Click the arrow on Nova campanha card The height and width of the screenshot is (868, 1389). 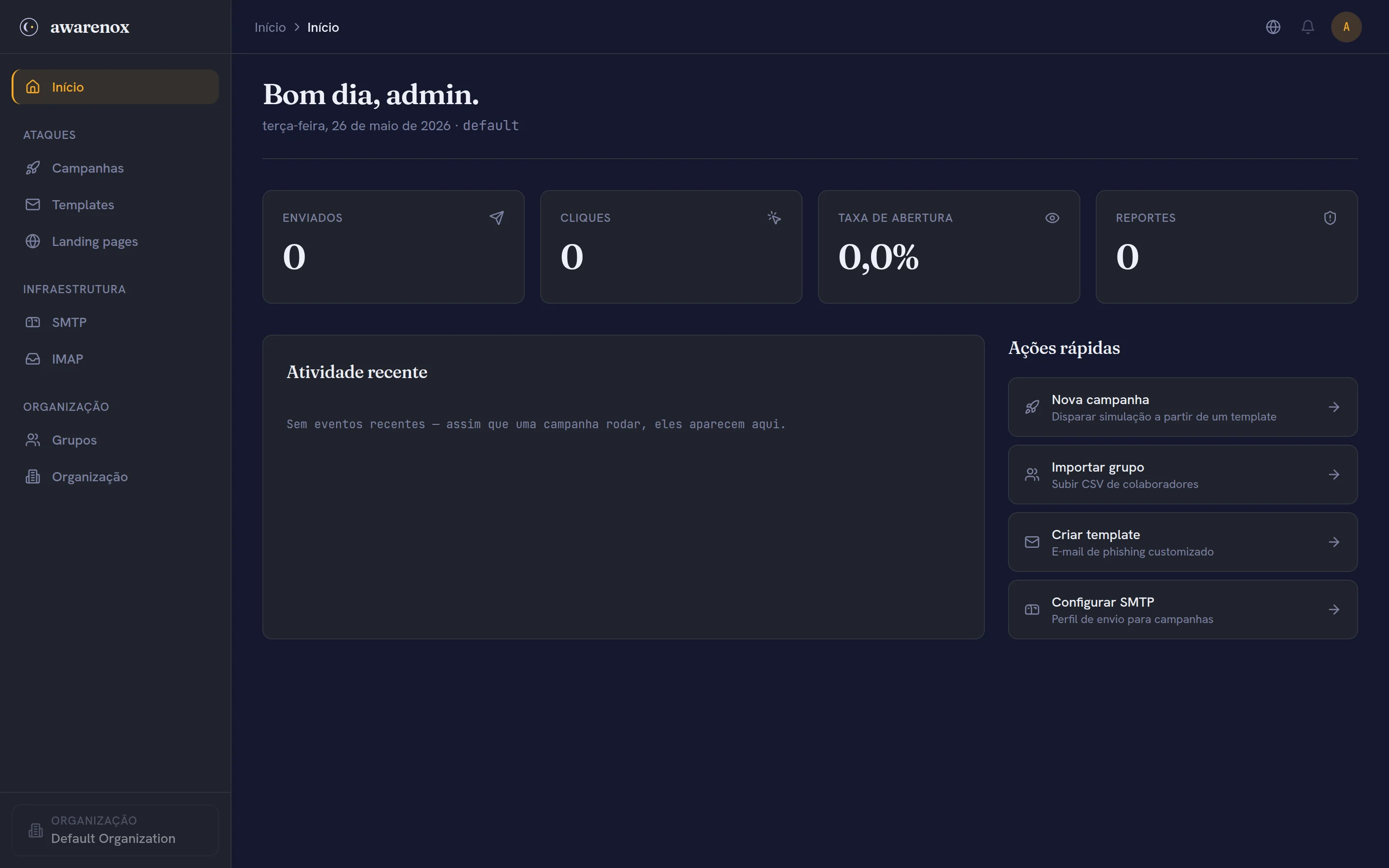click(x=1334, y=407)
